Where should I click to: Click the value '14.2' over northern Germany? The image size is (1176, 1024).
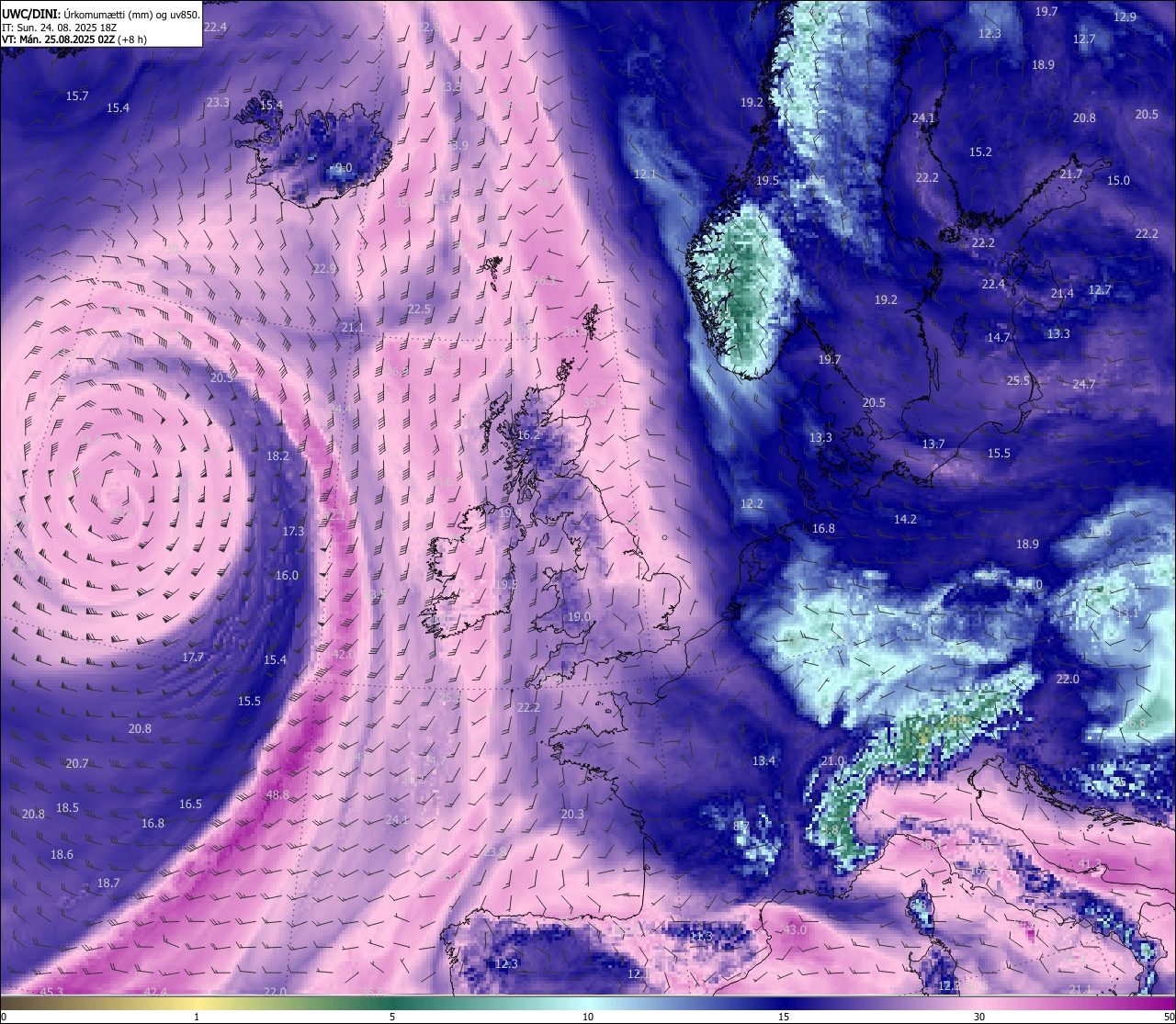click(905, 519)
